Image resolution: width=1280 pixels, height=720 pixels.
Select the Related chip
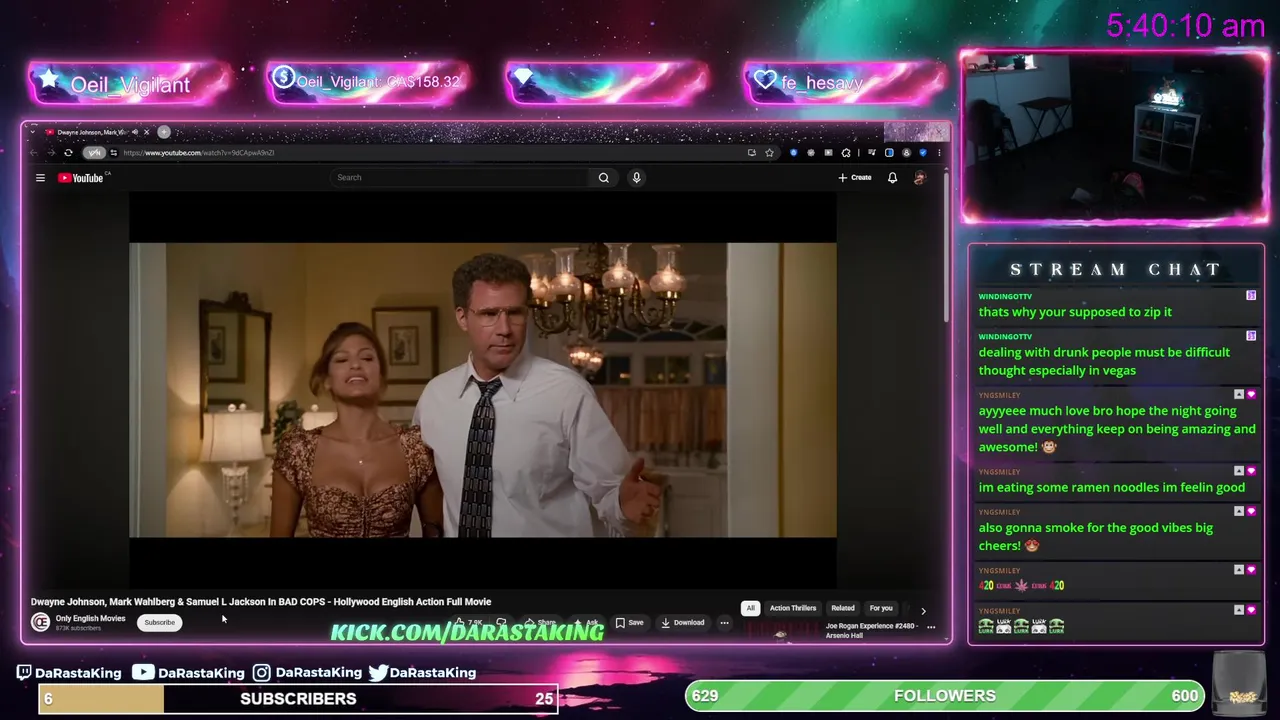click(x=843, y=608)
